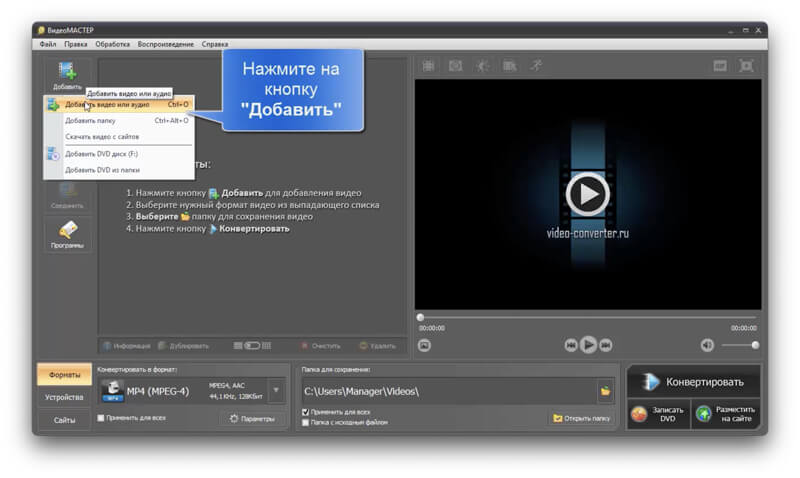Click the video-converter.ru text in the preview
The image size is (800, 478).
pyautogui.click(x=588, y=233)
